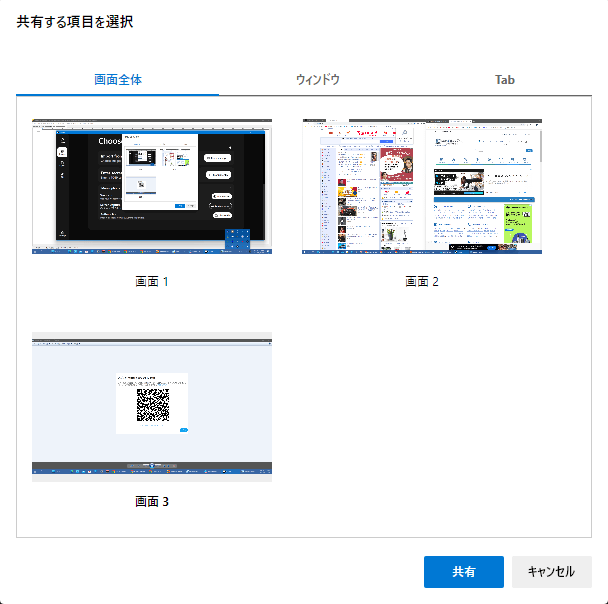The height and width of the screenshot is (604, 608).
Task: Switch to the 画面全体 tab
Action: [x=118, y=79]
